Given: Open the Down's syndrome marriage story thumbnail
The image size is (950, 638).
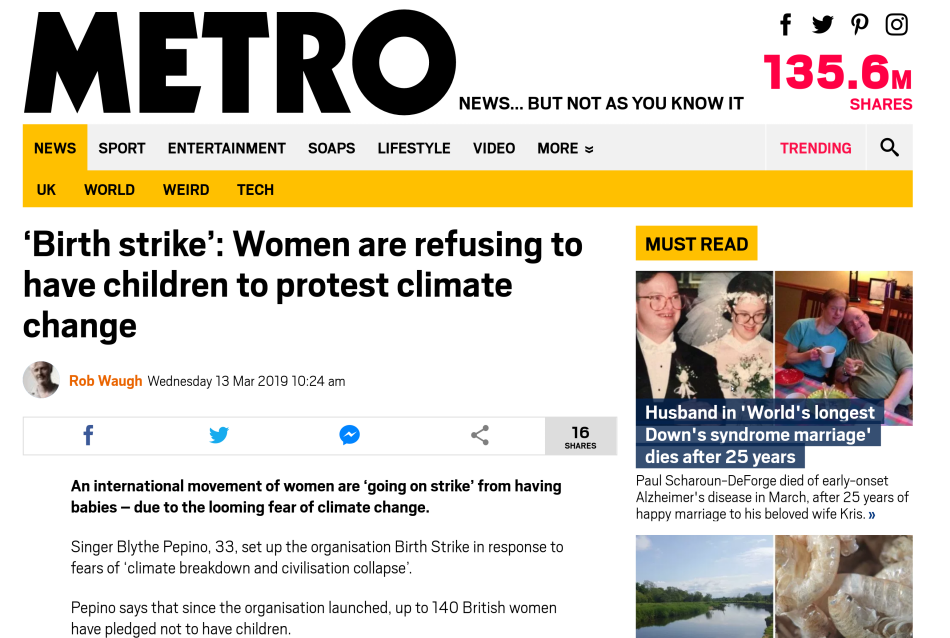Looking at the screenshot, I should [774, 348].
